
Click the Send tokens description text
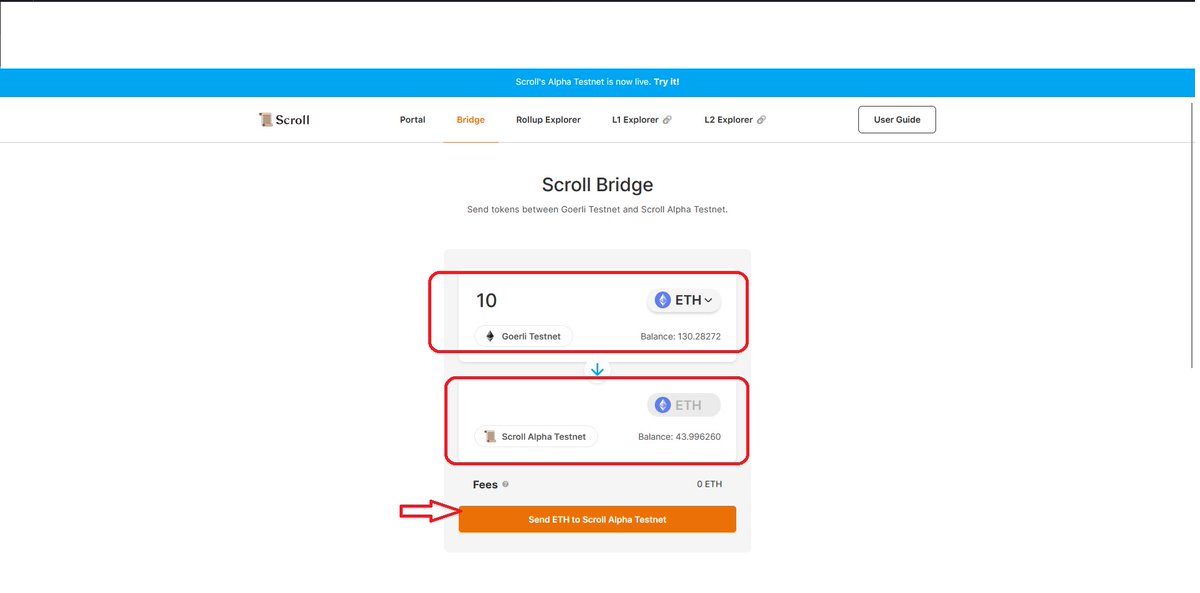(597, 210)
